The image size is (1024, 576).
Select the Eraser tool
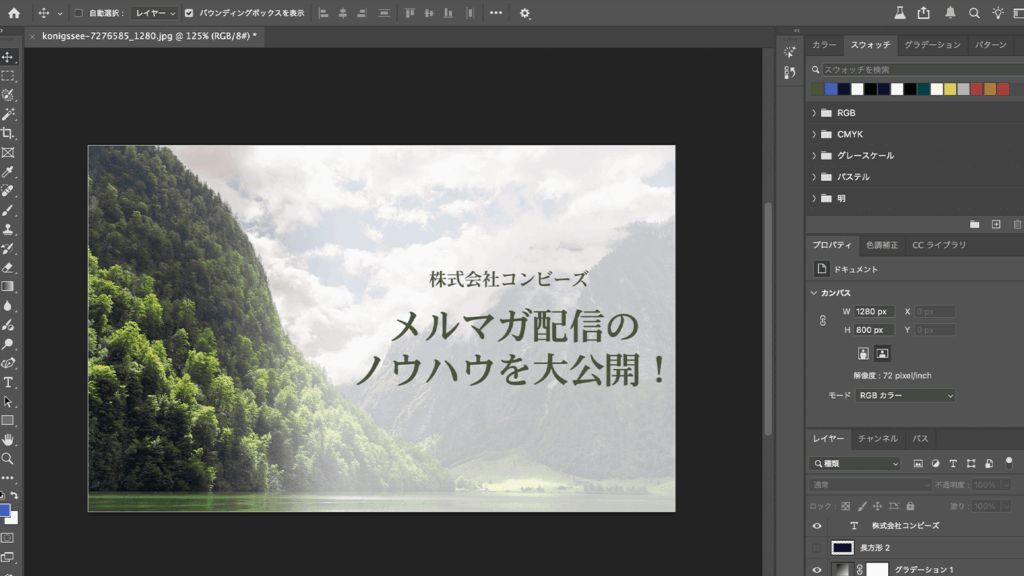click(x=8, y=267)
